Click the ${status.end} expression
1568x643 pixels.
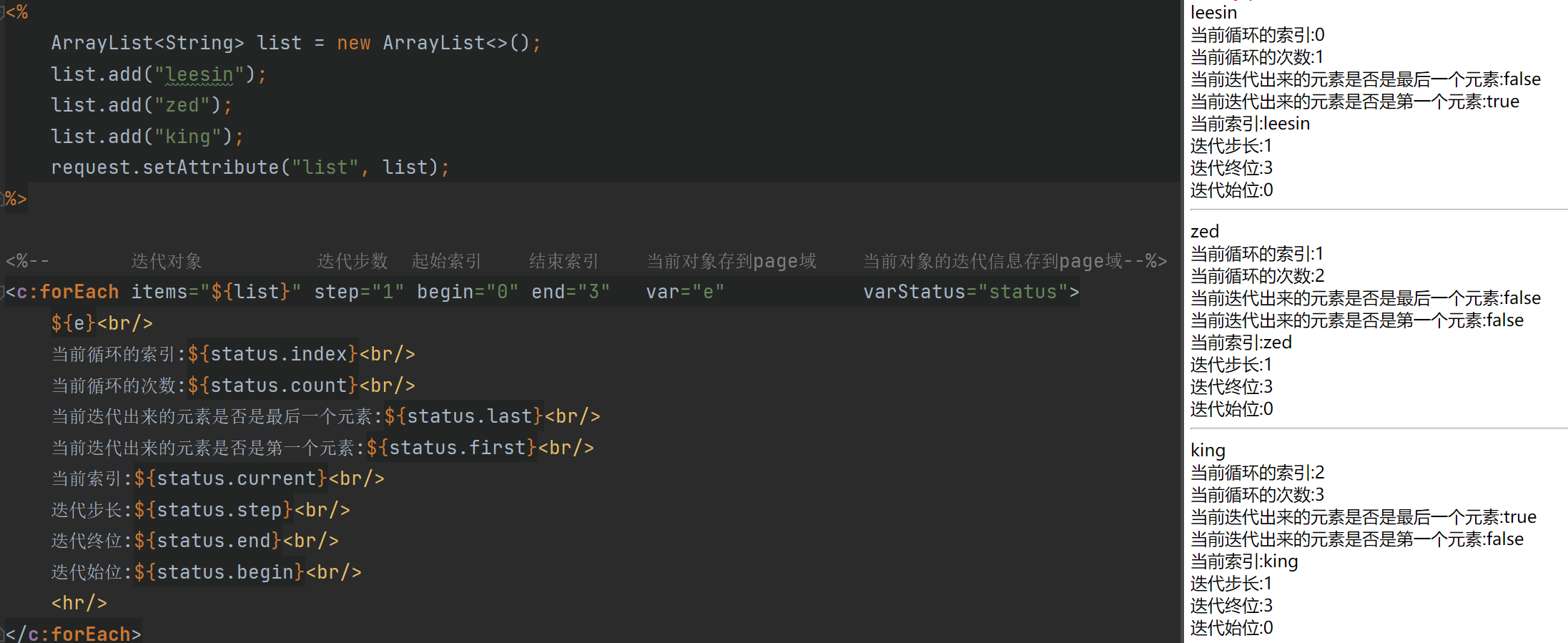pos(208,541)
